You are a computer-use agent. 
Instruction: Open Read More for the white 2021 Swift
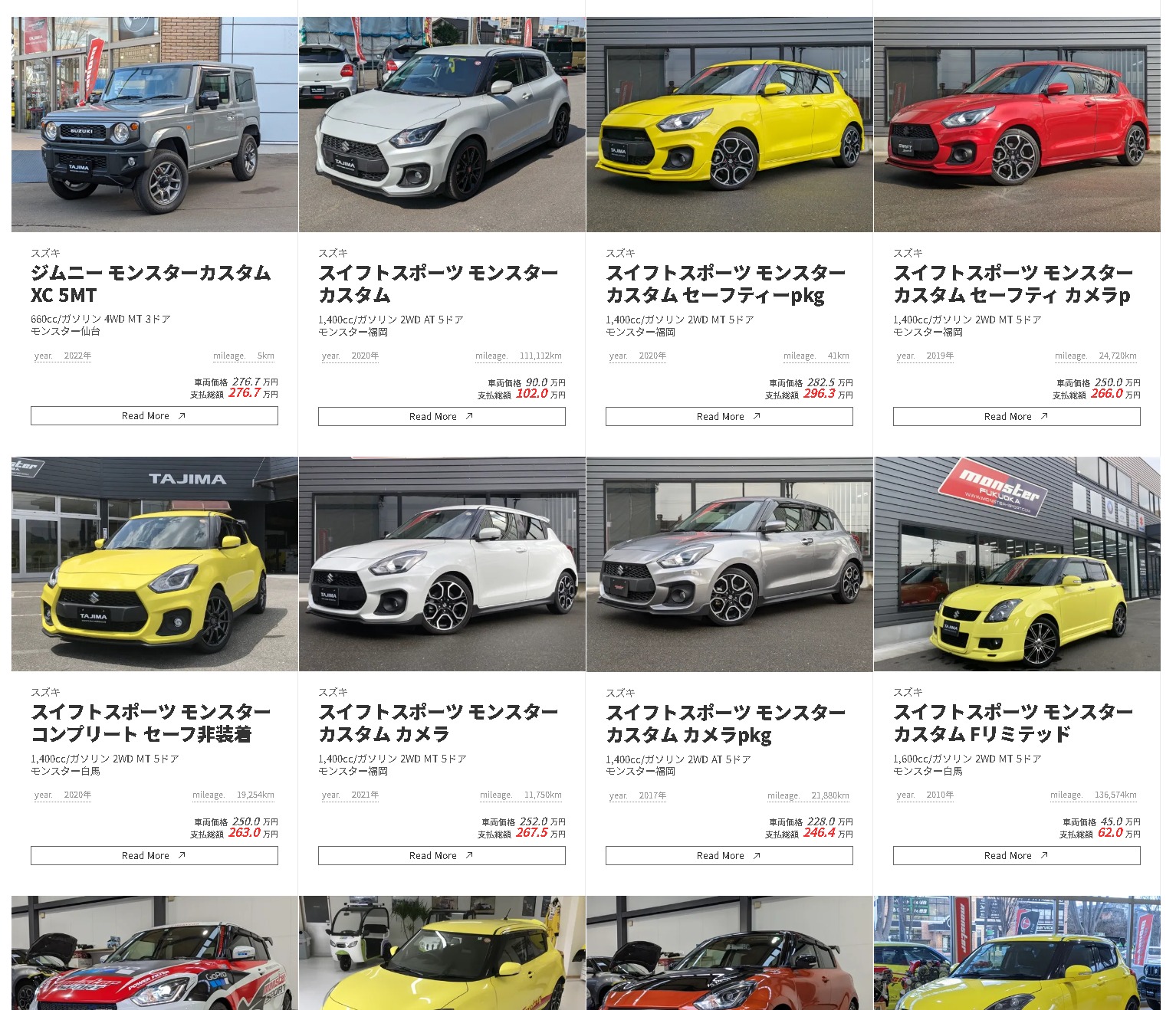(442, 855)
